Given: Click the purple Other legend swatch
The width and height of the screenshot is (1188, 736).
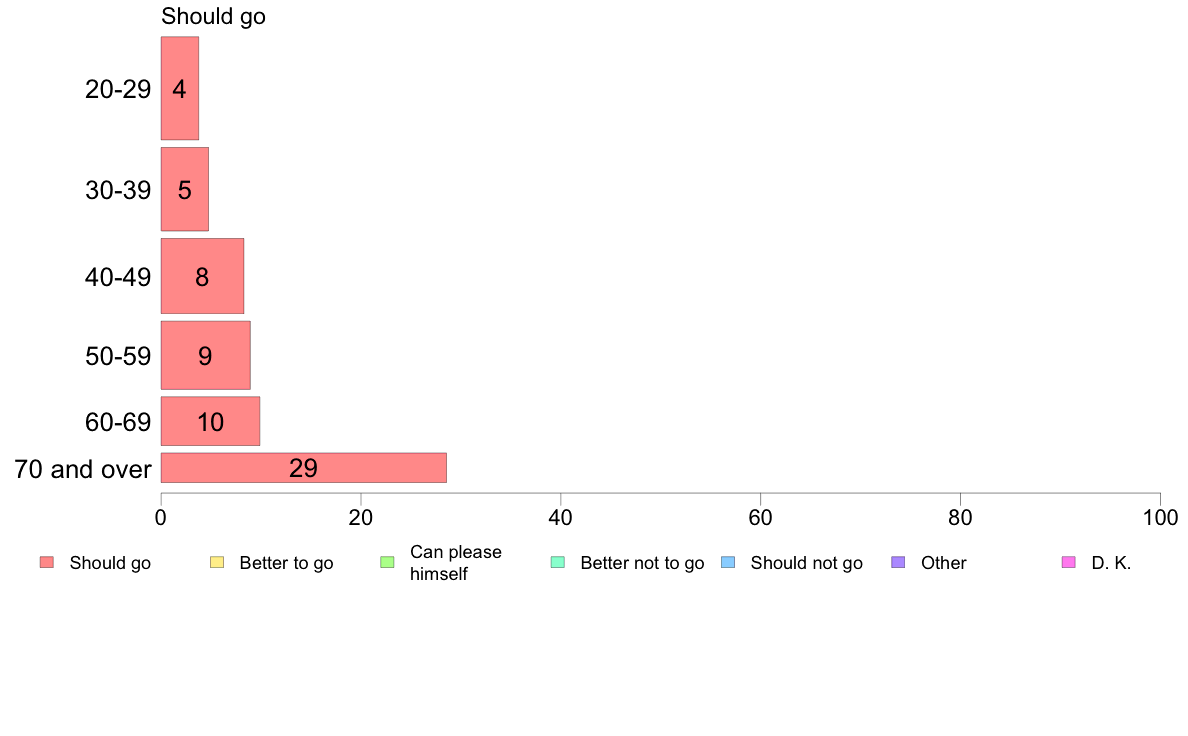Looking at the screenshot, I should [x=899, y=562].
